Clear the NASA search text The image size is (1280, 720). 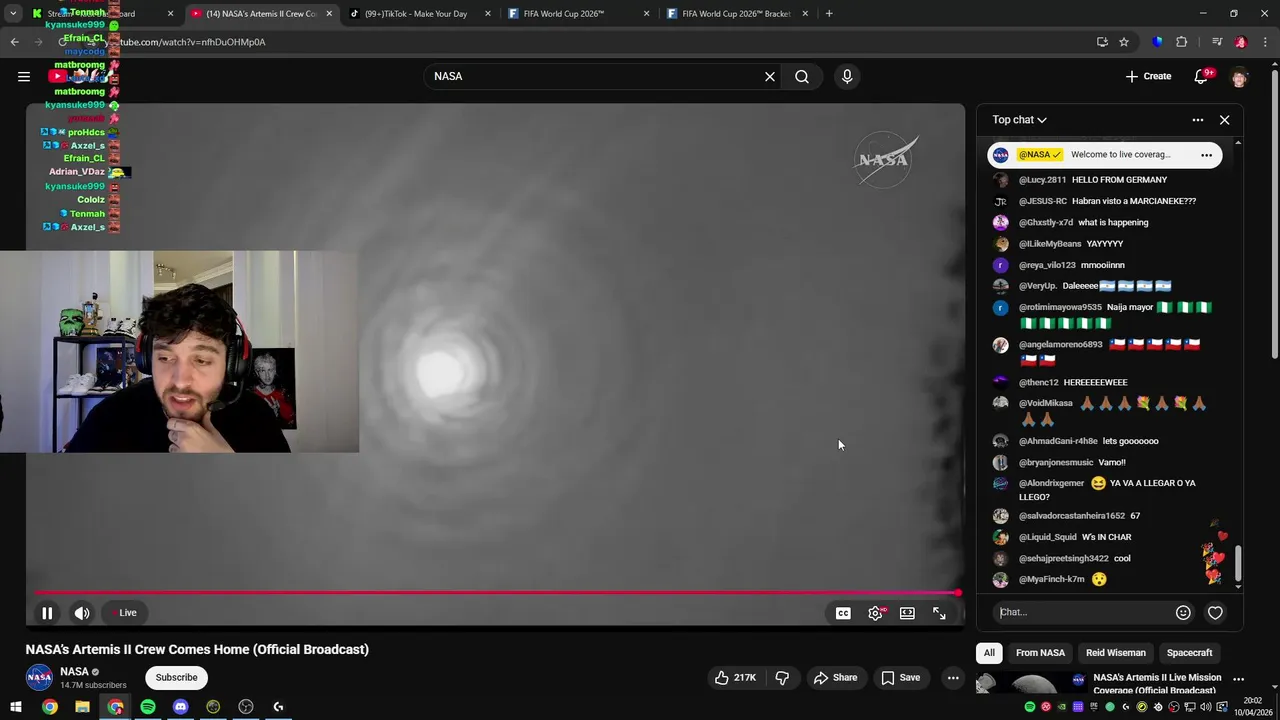(x=770, y=76)
